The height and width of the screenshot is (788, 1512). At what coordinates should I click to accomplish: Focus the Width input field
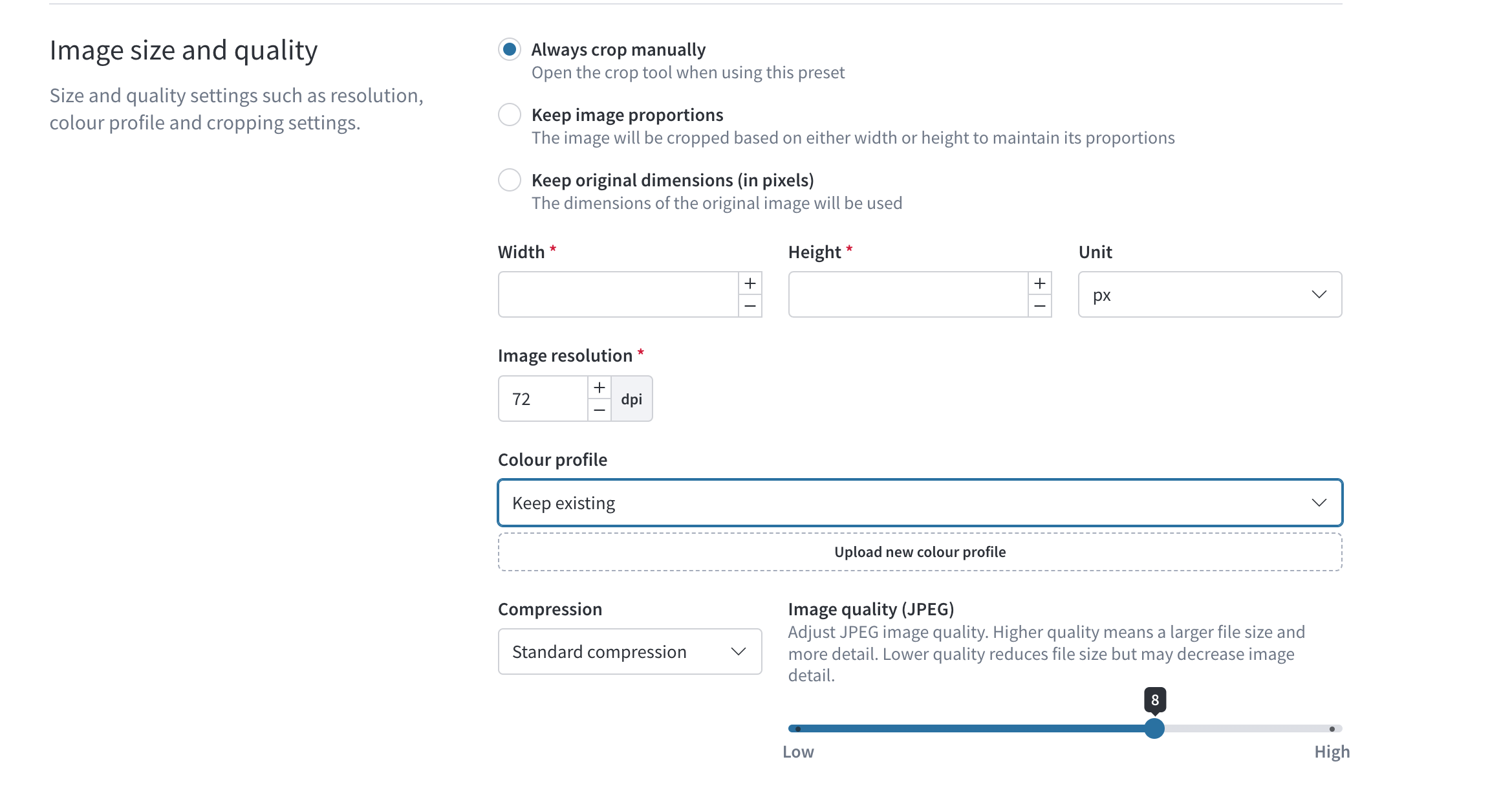(618, 294)
